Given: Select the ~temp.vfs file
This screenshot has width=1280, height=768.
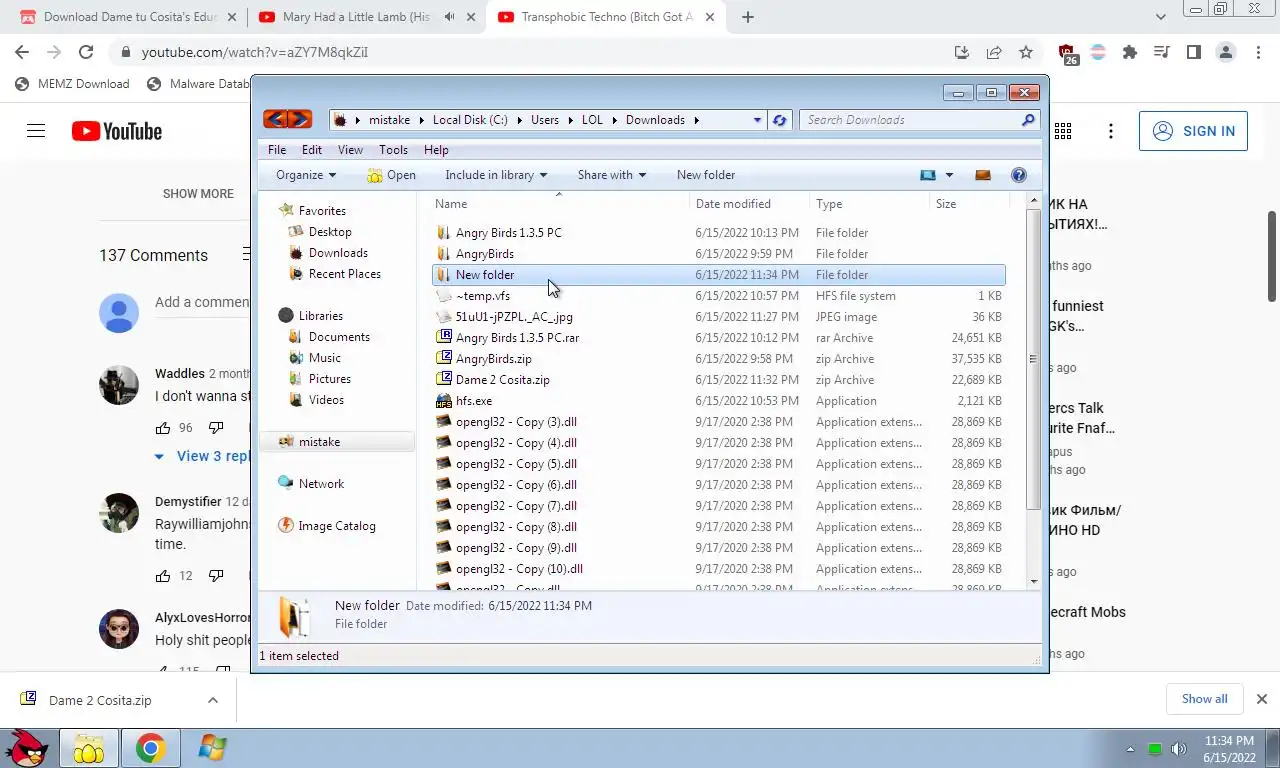Looking at the screenshot, I should point(482,296).
